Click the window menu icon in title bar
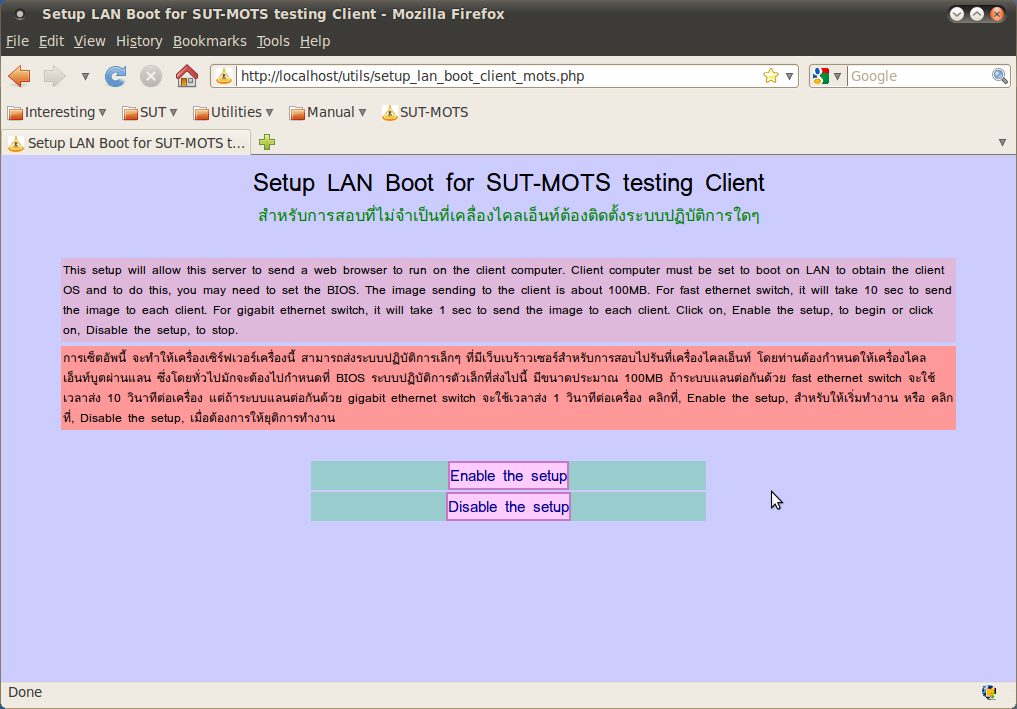The width and height of the screenshot is (1017, 709). point(20,14)
